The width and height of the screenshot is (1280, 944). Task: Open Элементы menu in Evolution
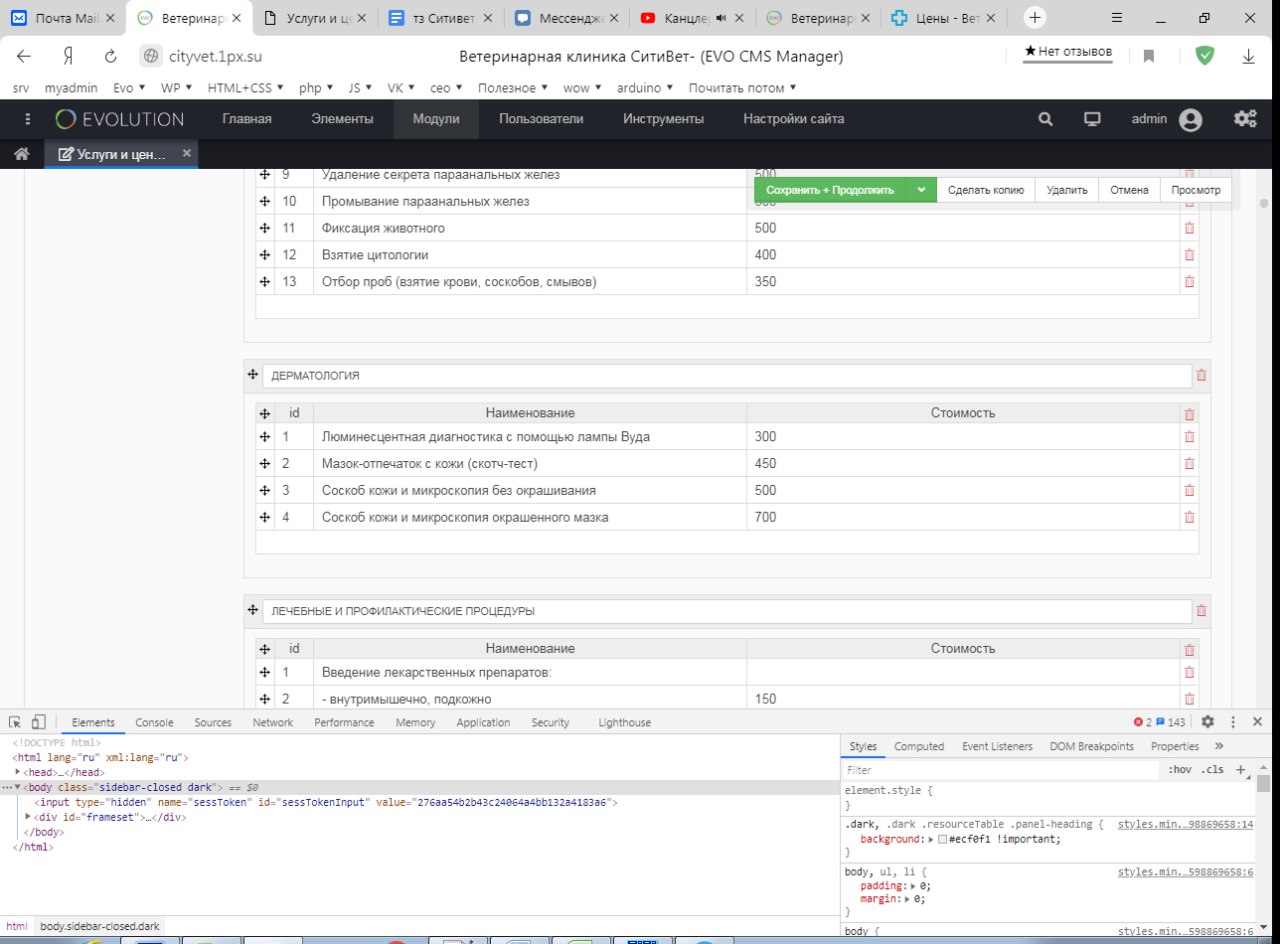342,119
